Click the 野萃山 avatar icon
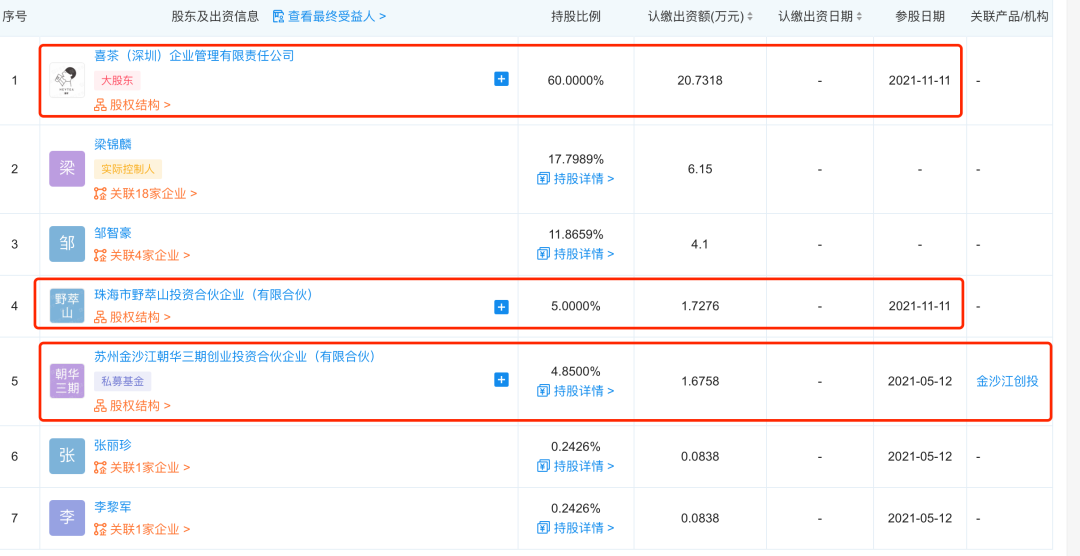Viewport: 1080px width, 556px height. [x=67, y=306]
